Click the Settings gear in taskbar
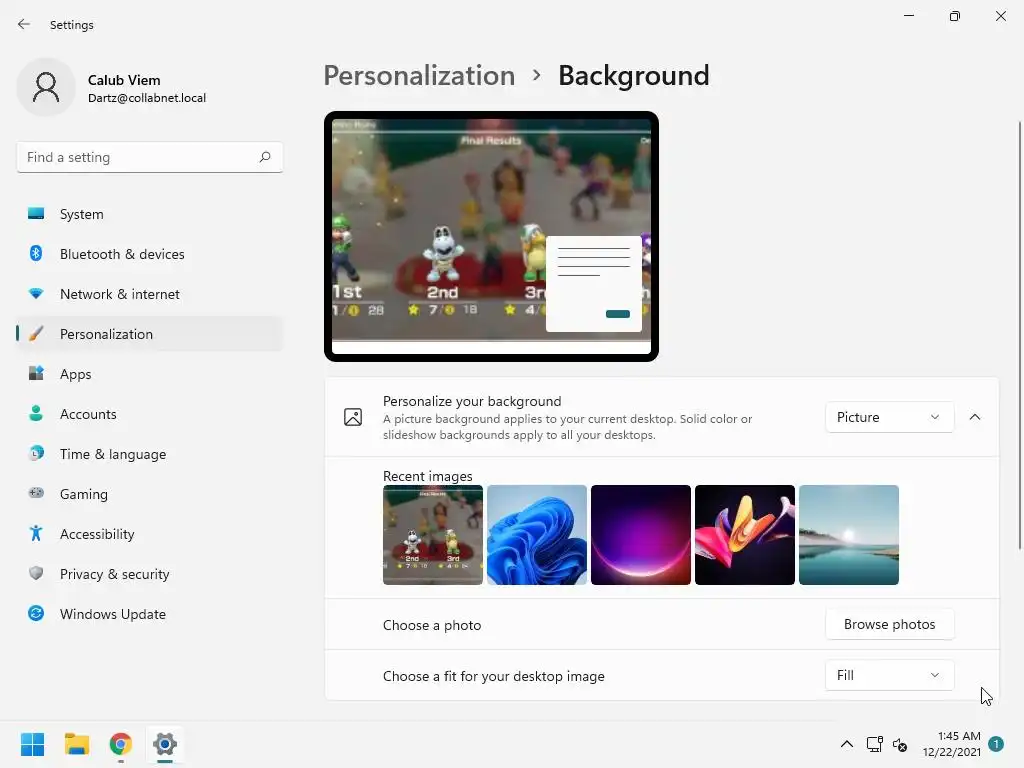 point(165,744)
